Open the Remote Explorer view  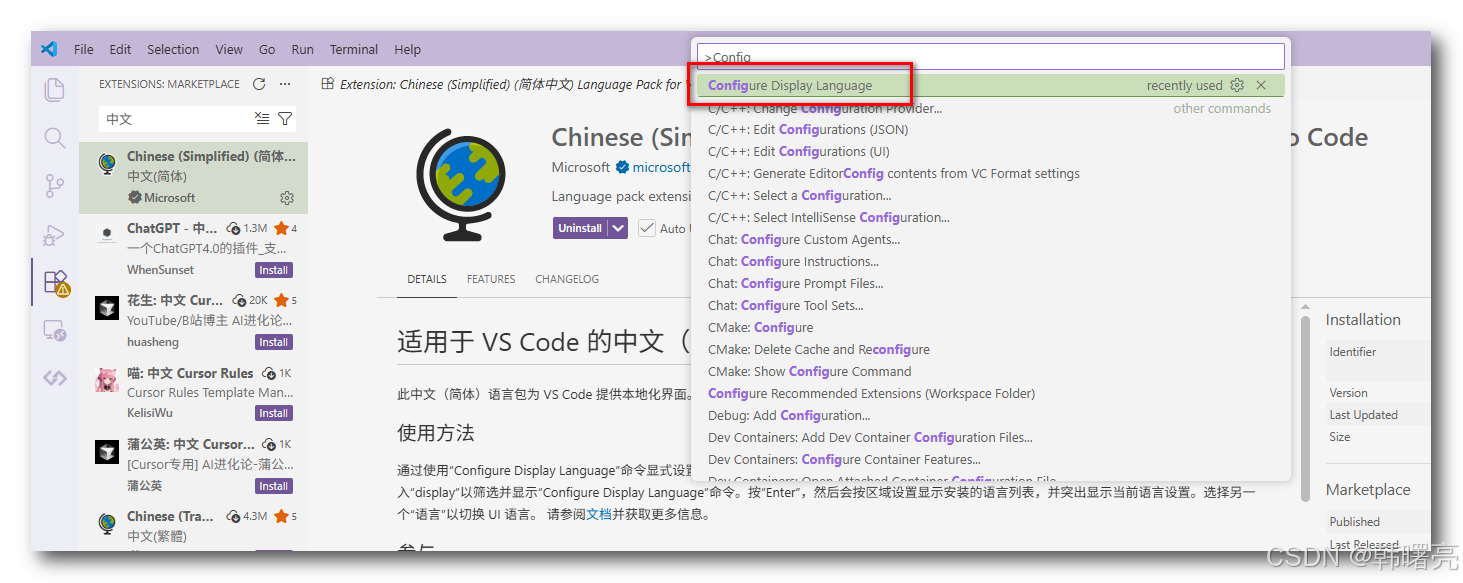click(x=55, y=331)
